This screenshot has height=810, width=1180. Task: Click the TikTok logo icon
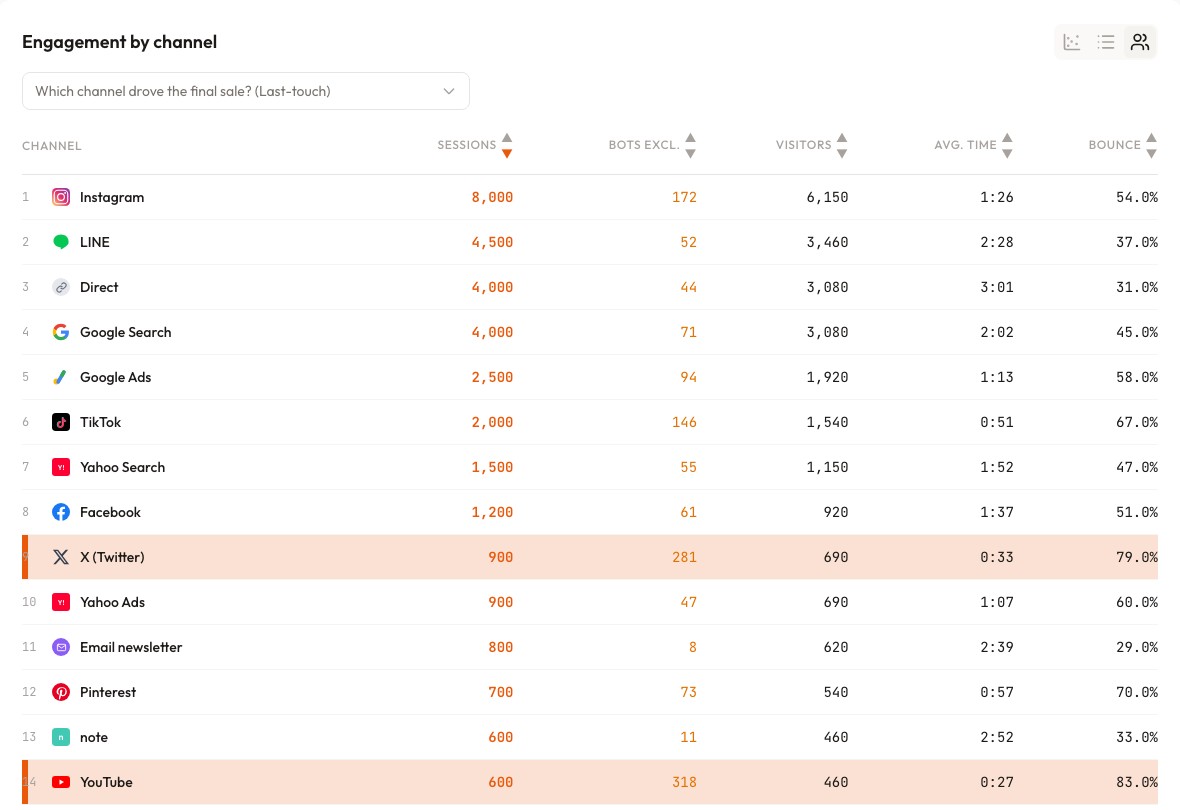[x=61, y=422]
